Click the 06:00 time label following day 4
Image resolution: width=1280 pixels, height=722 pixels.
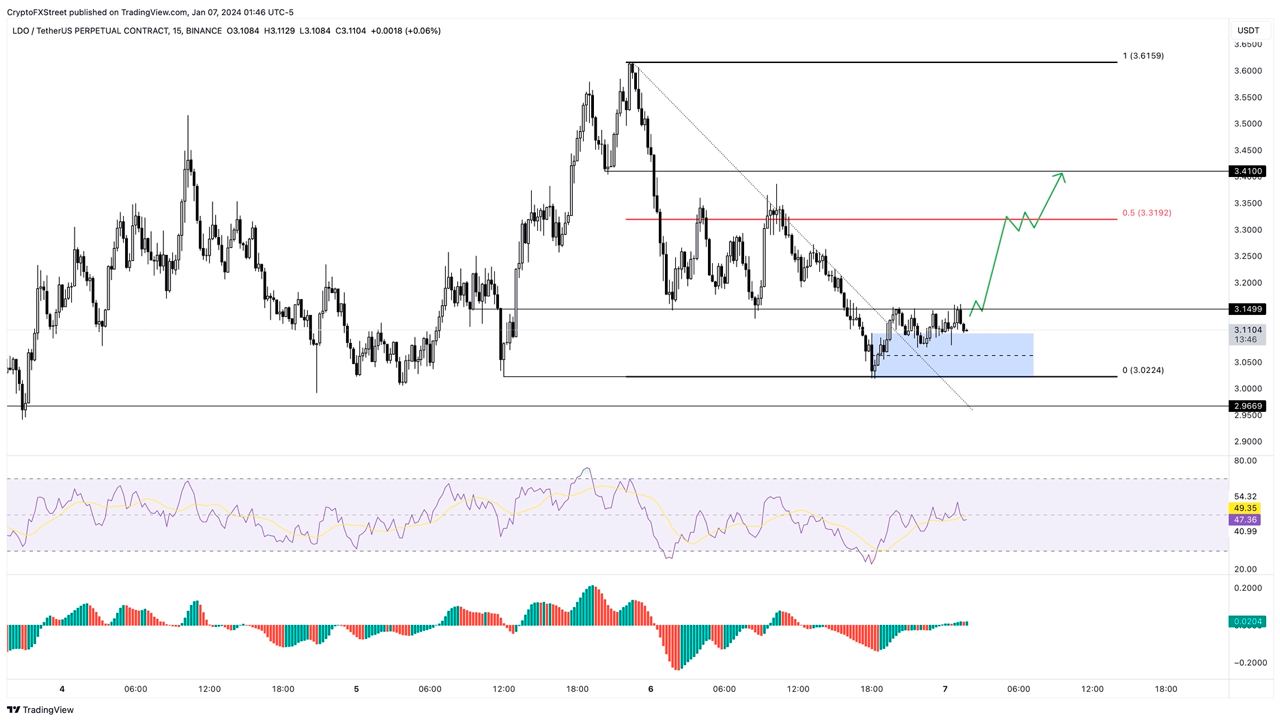tap(136, 689)
